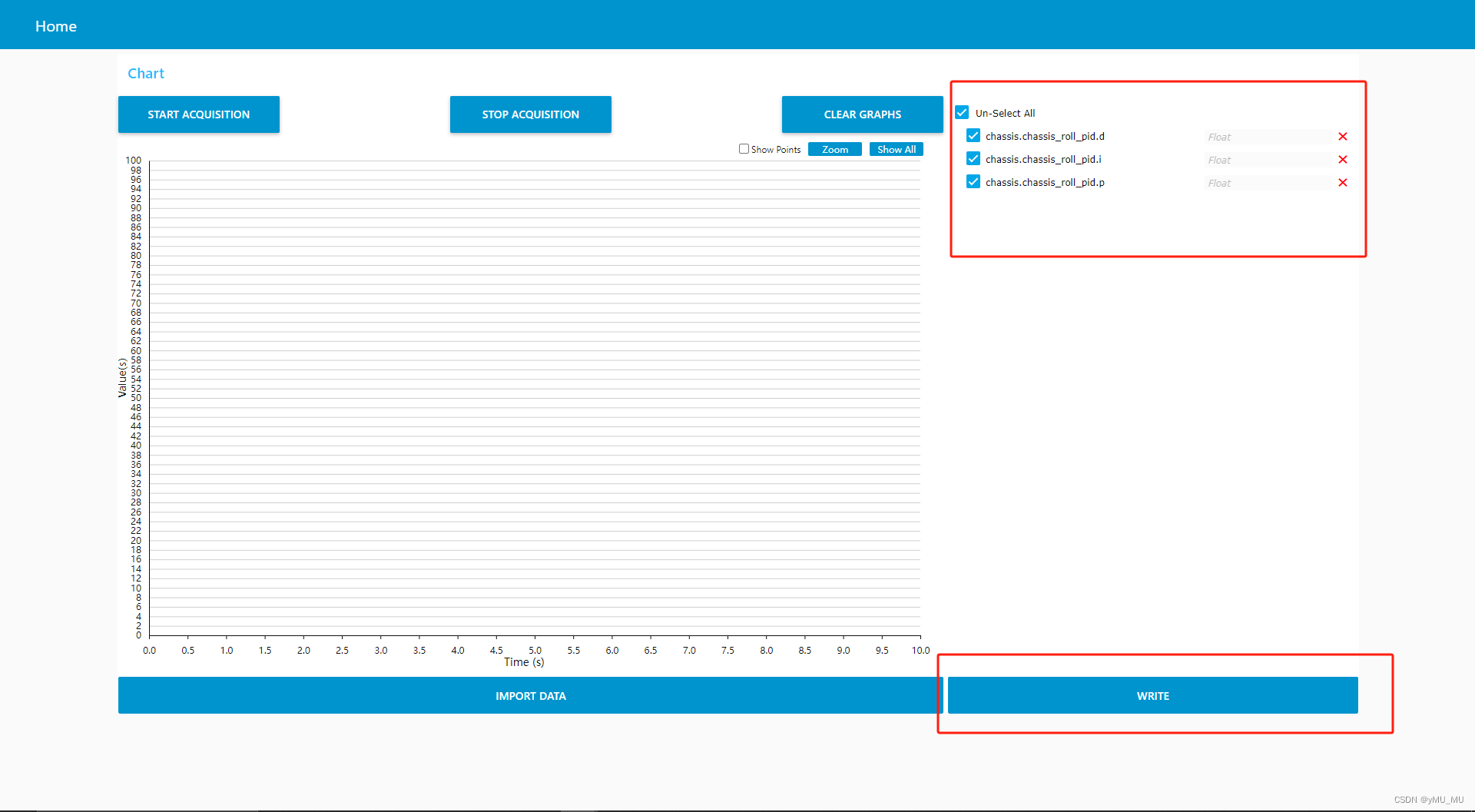Image resolution: width=1475 pixels, height=812 pixels.
Task: Click STOP ACQUISITION to halt recording
Action: tap(530, 114)
